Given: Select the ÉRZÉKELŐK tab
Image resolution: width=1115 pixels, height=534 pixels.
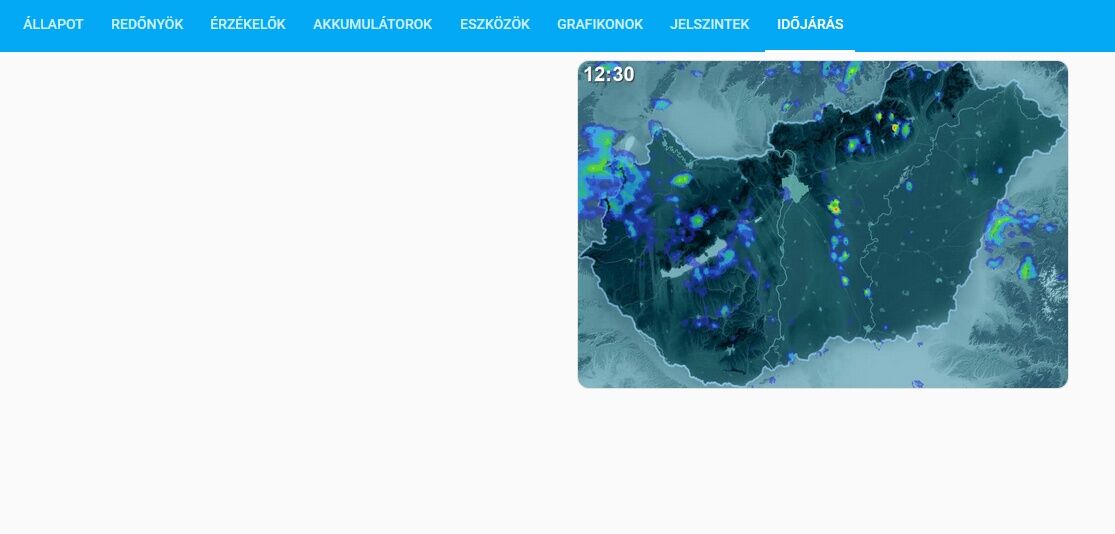Looking at the screenshot, I should [x=248, y=25].
